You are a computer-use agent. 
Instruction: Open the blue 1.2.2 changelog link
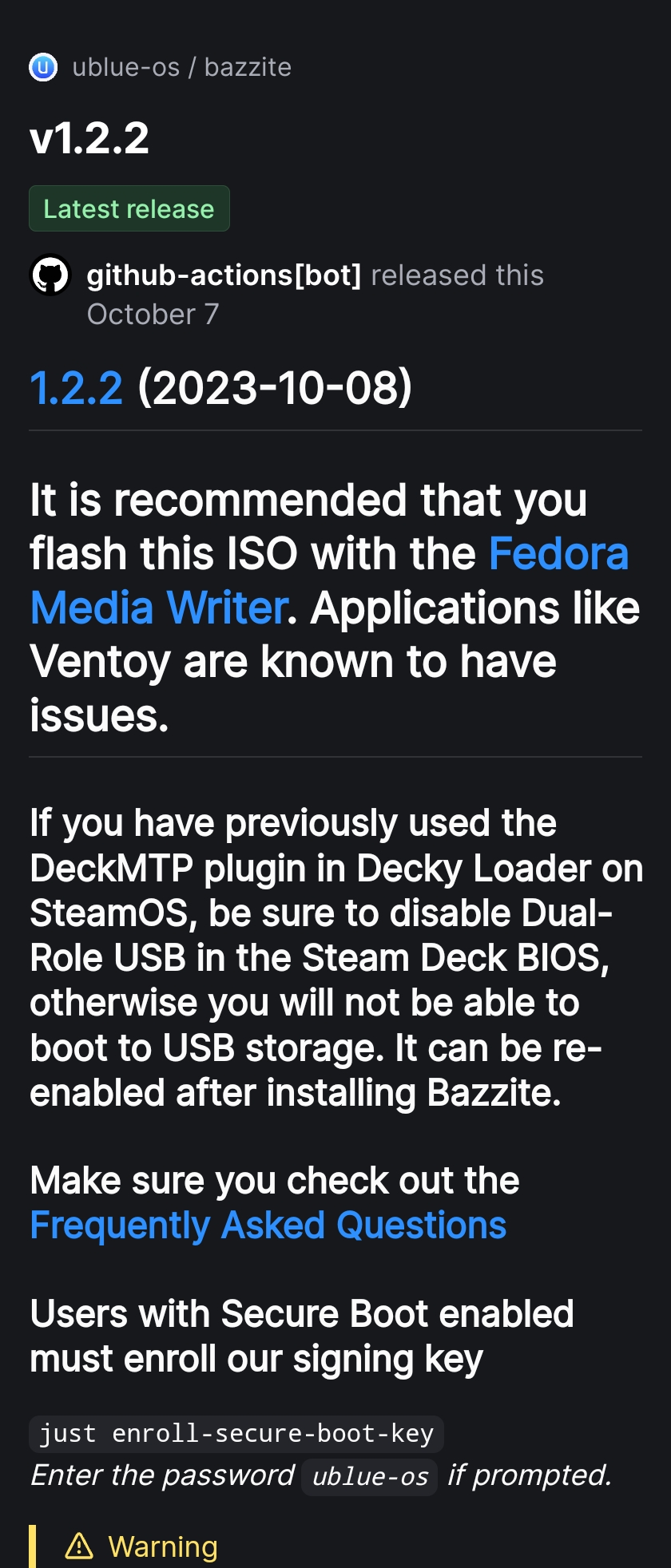pyautogui.click(x=77, y=388)
